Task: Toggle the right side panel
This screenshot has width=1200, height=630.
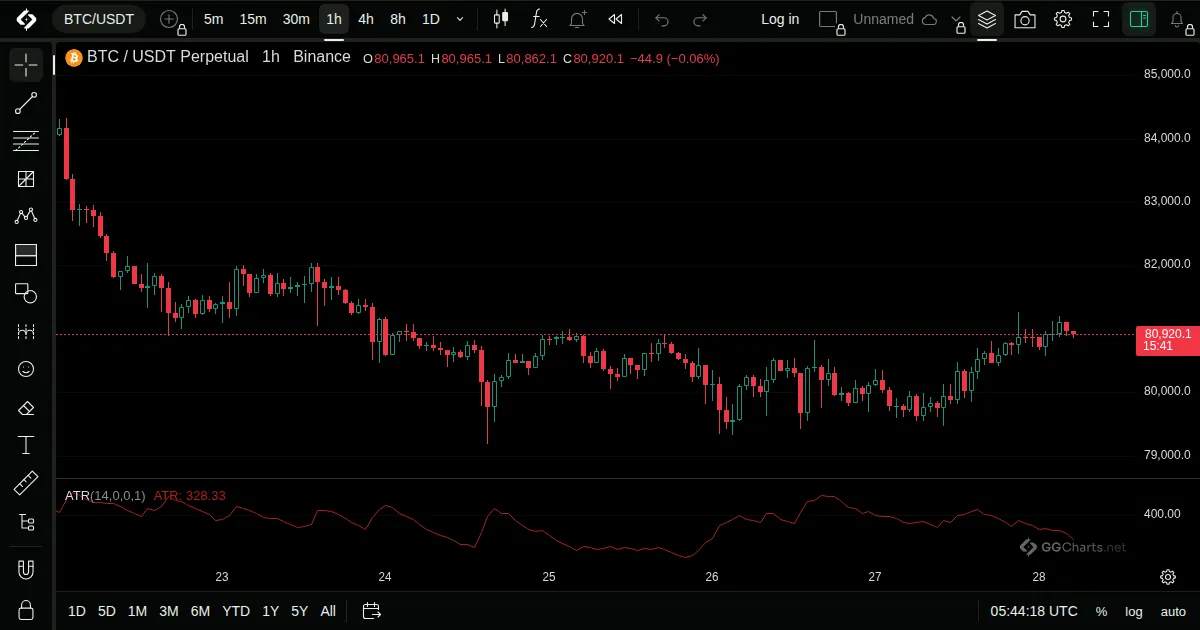Action: click(1138, 19)
